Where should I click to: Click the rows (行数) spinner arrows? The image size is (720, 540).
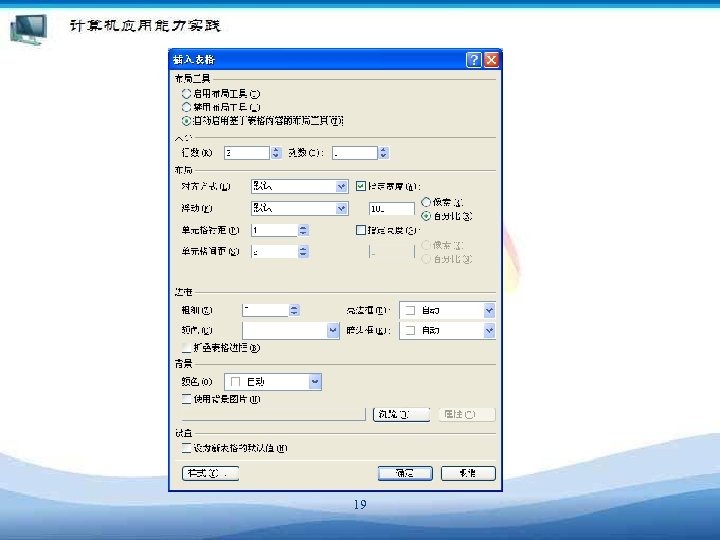(276, 153)
